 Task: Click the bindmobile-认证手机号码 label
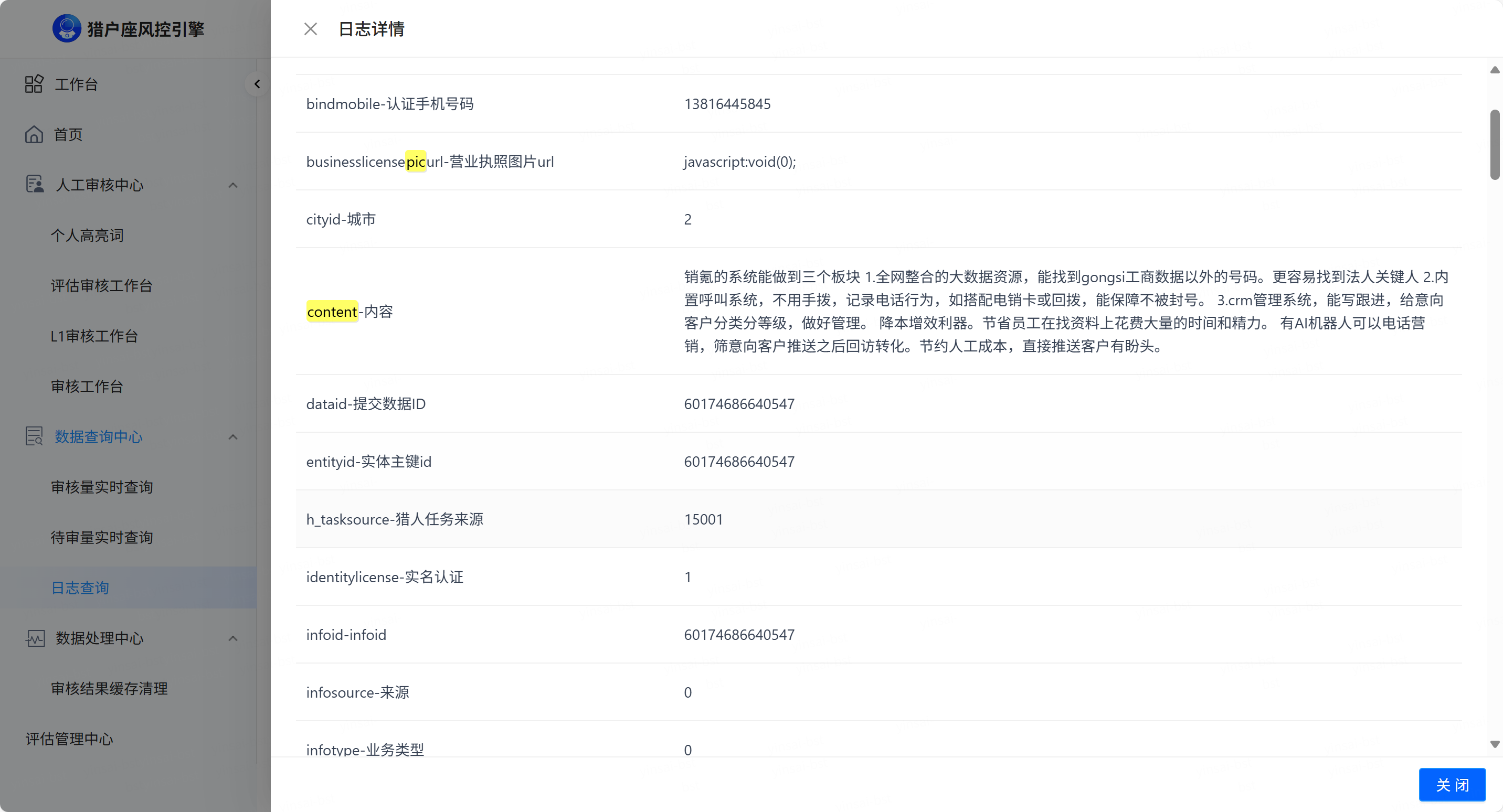(x=390, y=104)
